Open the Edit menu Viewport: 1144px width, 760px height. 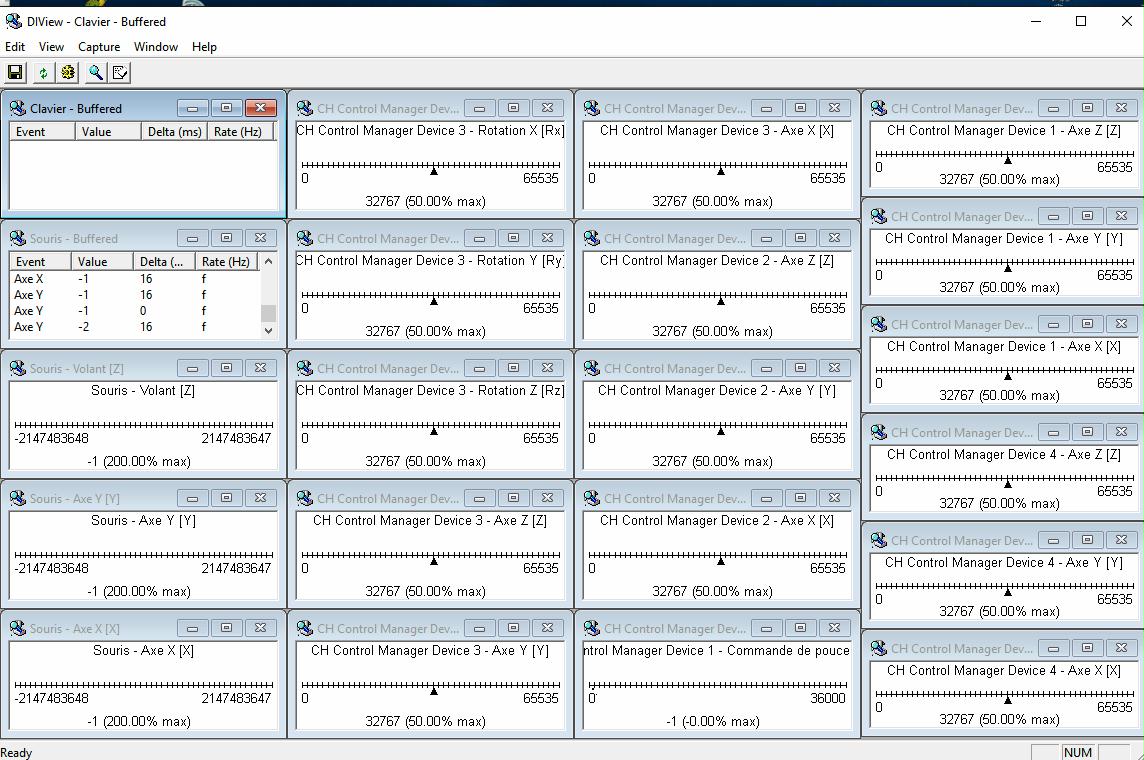coord(15,47)
